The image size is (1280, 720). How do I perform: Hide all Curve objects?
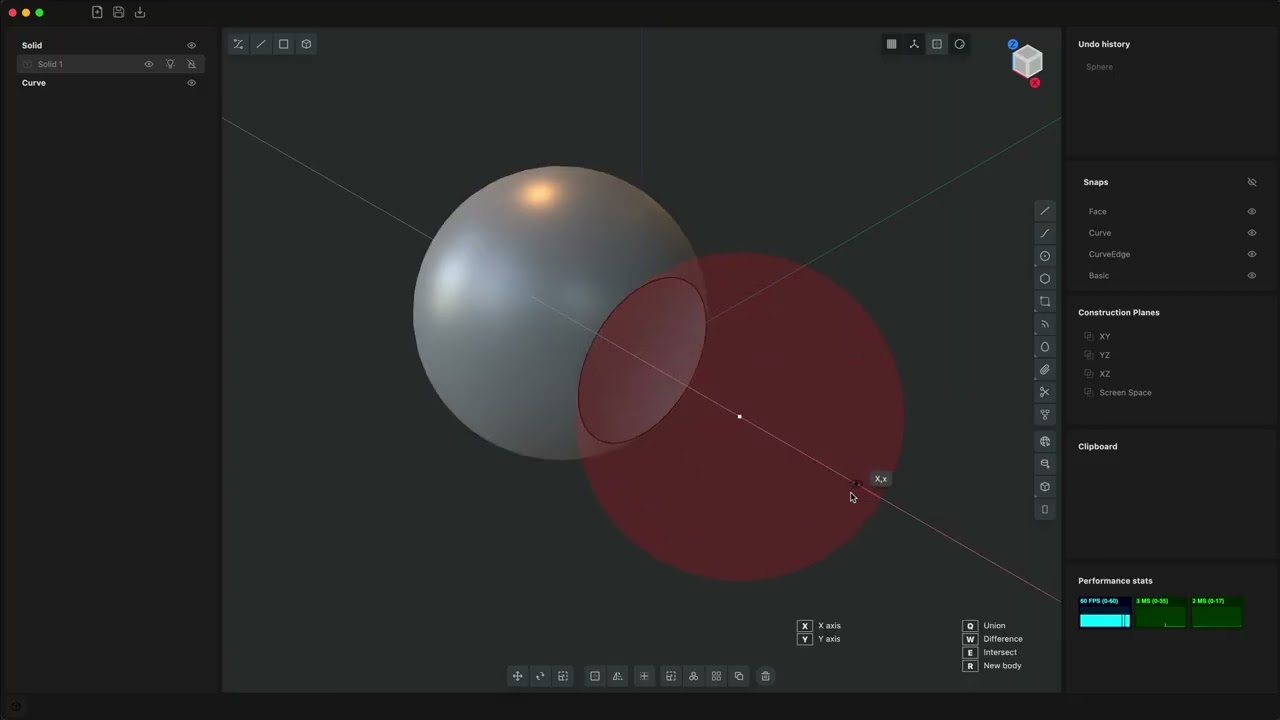coord(192,83)
